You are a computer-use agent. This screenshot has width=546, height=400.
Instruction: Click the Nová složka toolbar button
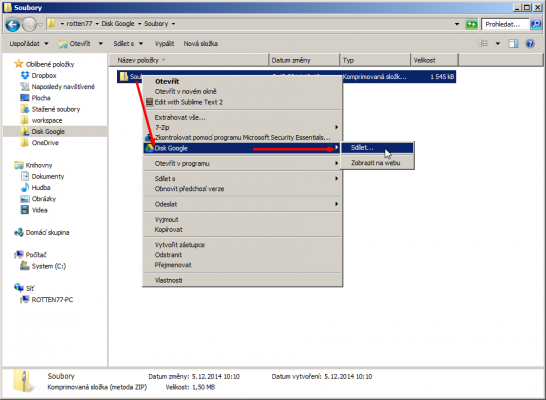click(x=201, y=44)
